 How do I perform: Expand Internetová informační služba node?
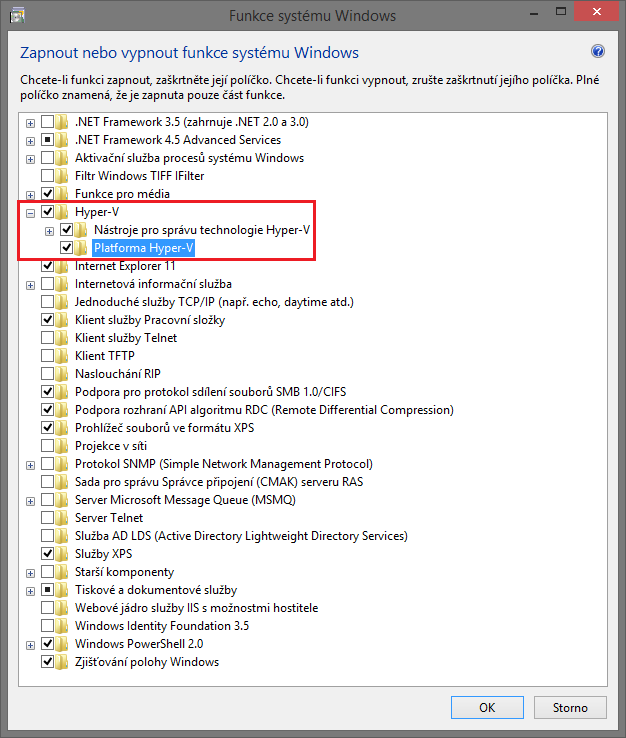click(x=31, y=284)
